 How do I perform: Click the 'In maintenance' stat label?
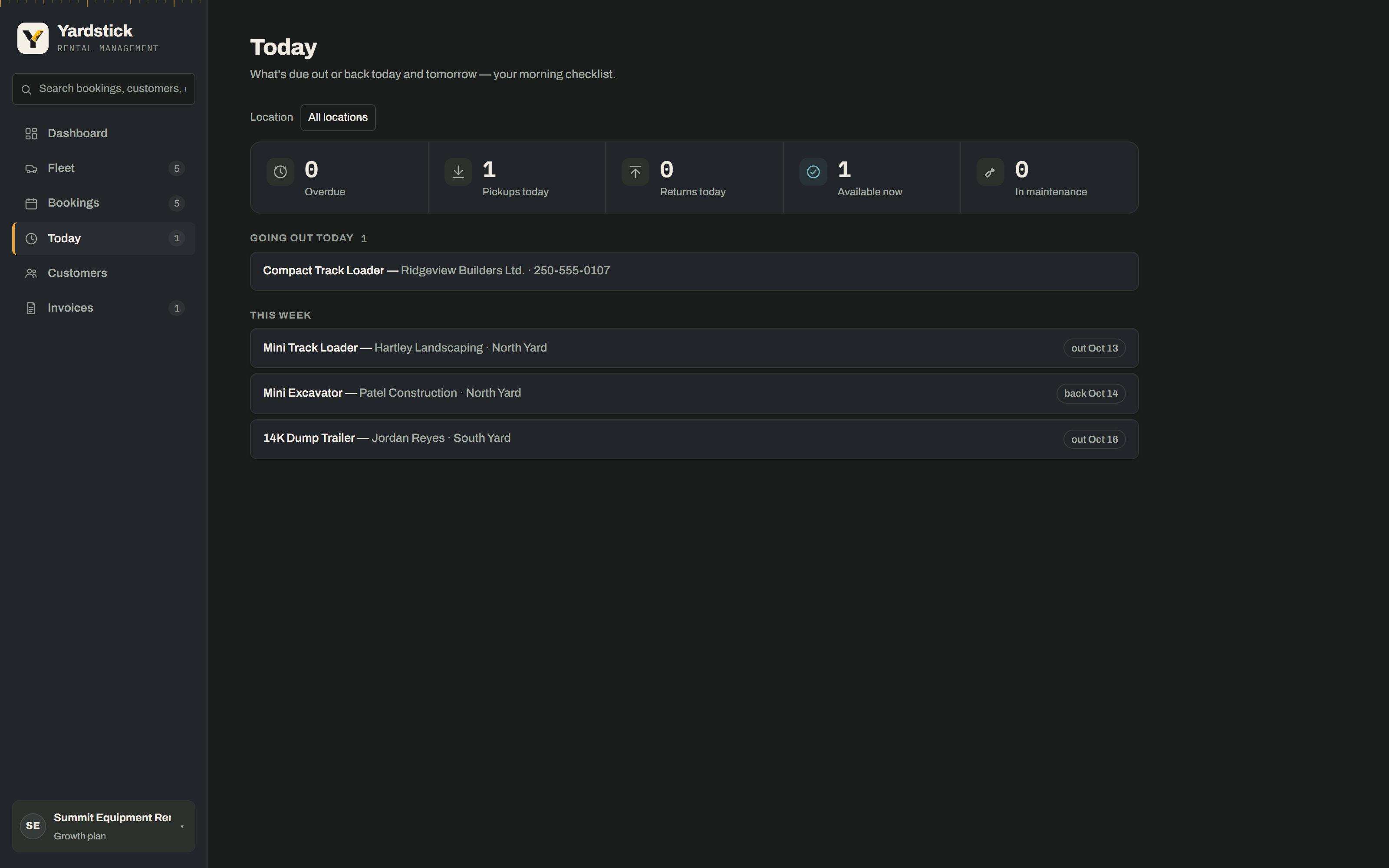tap(1051, 192)
